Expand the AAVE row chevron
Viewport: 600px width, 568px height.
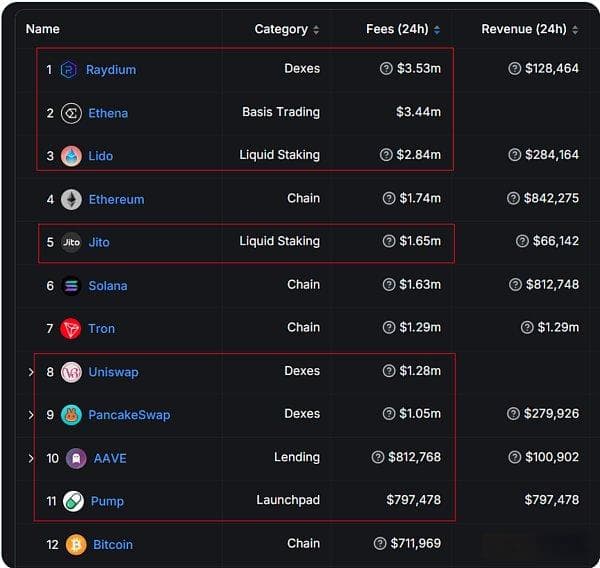[31, 458]
